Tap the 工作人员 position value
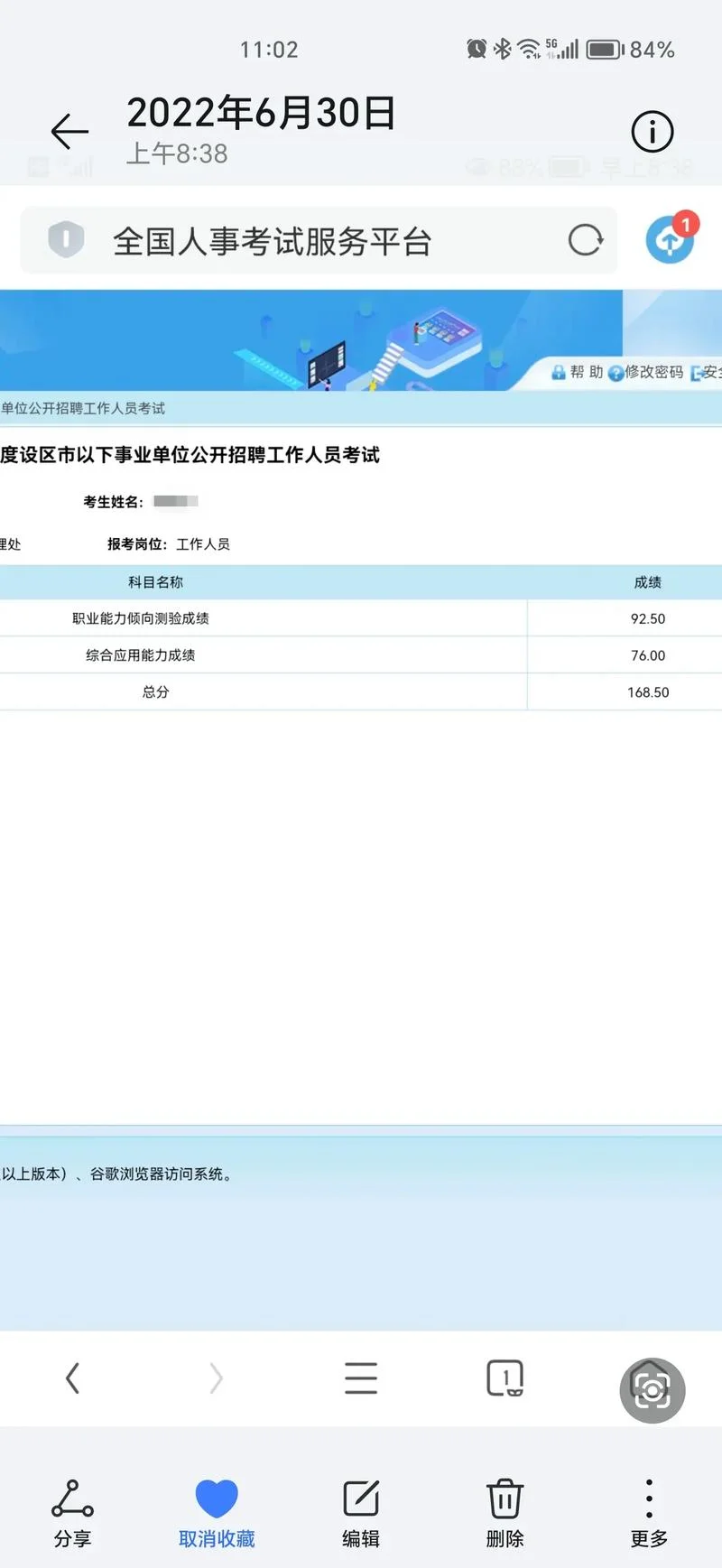 pos(203,544)
